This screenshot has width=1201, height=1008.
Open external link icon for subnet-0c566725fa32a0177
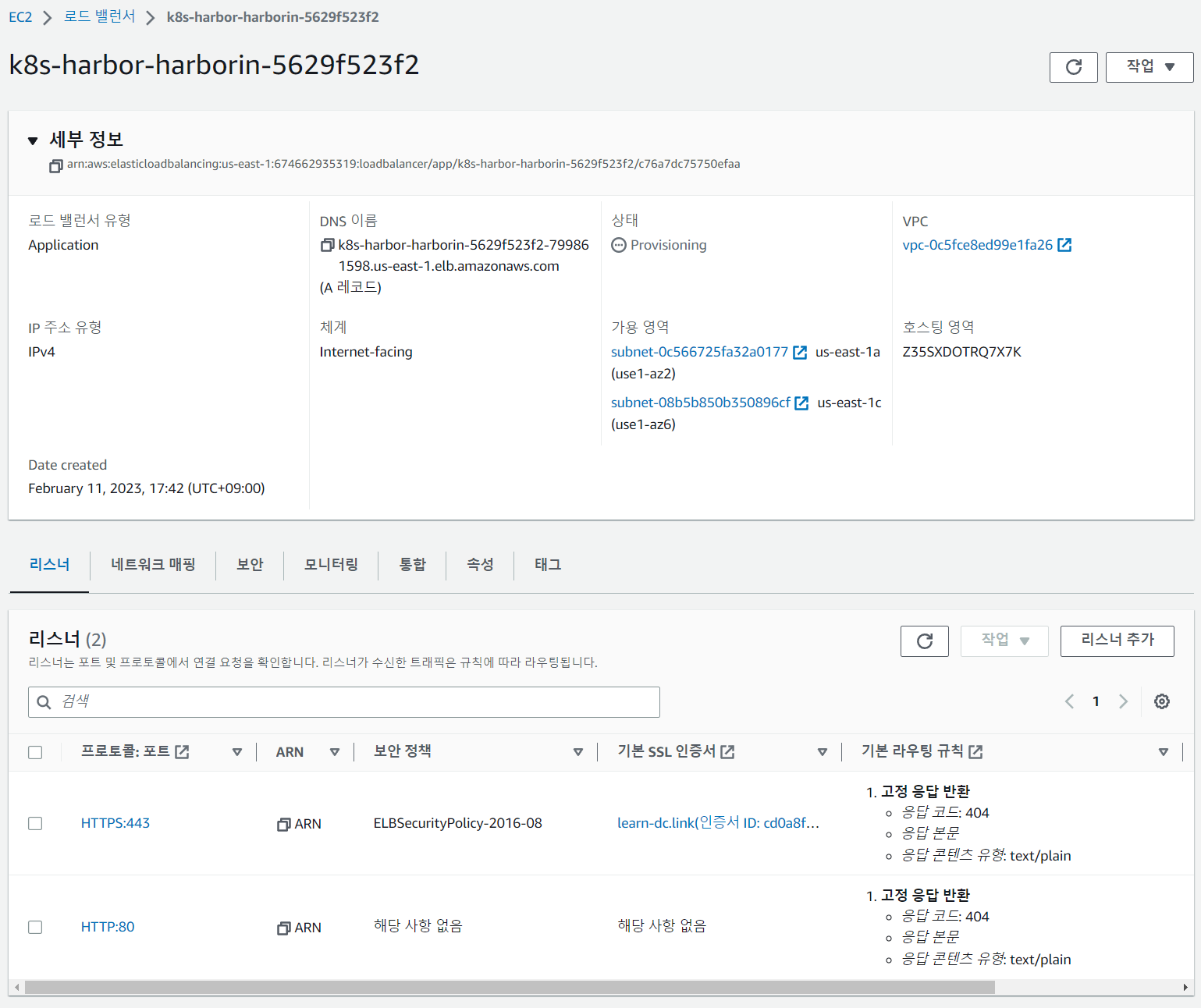pos(800,353)
